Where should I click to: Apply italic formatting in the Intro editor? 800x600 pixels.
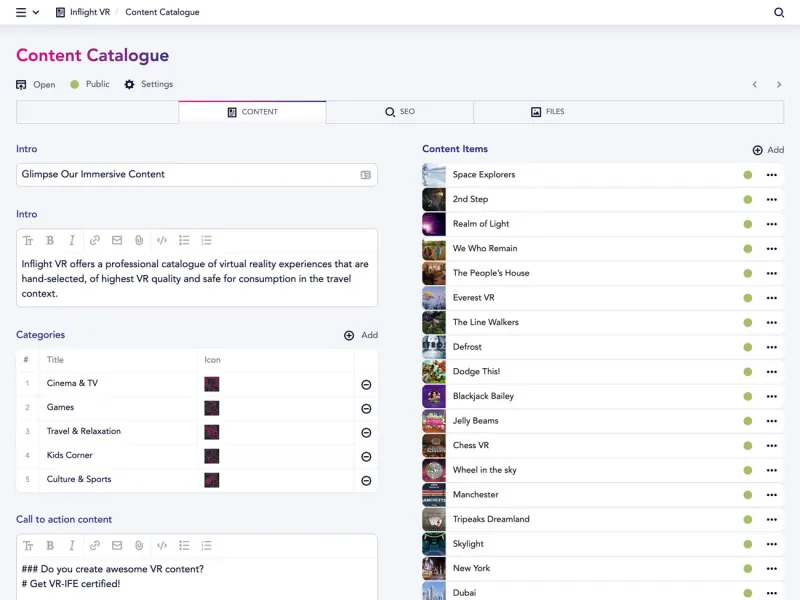(72, 240)
